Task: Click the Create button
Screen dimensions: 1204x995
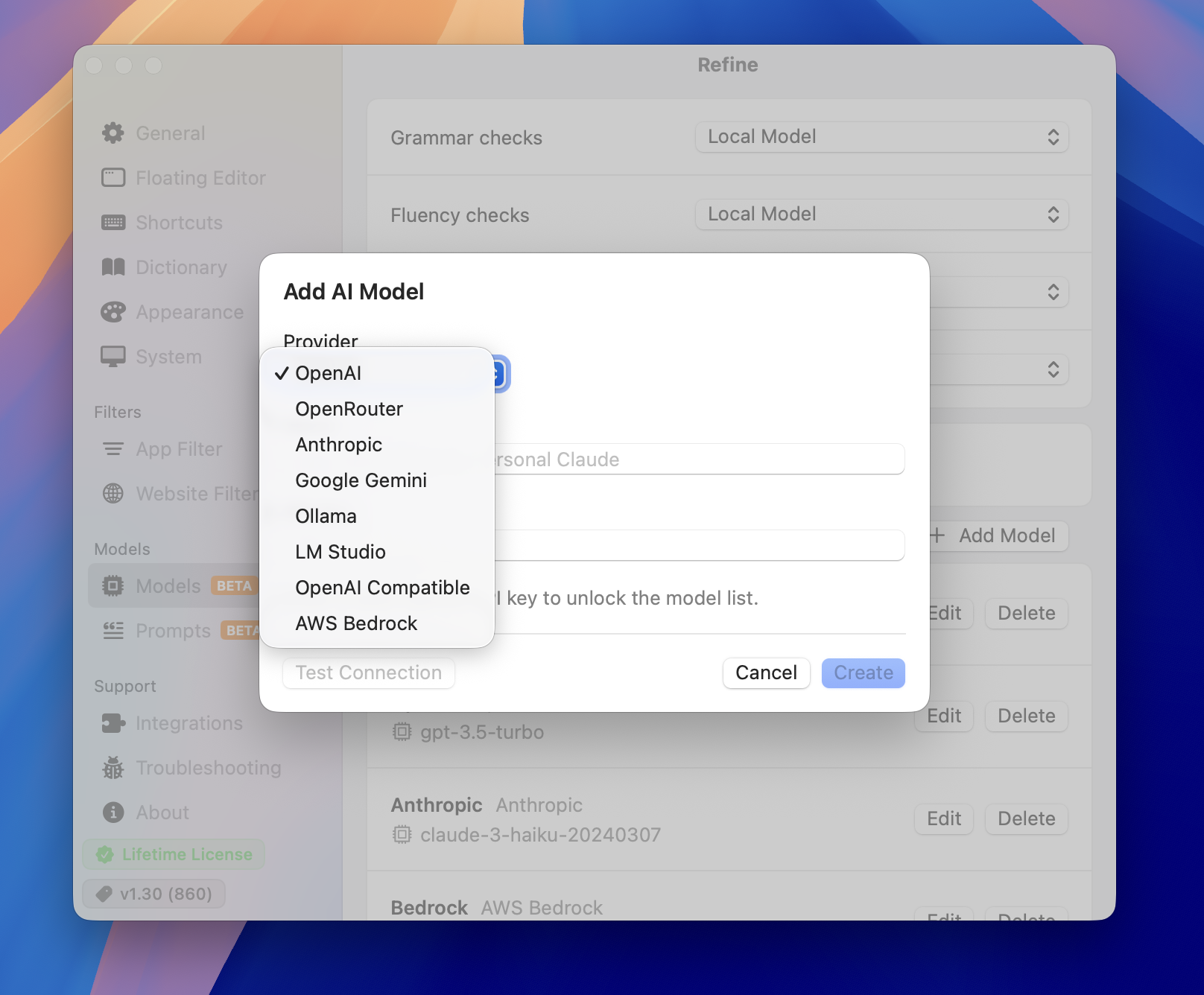Action: coord(863,673)
